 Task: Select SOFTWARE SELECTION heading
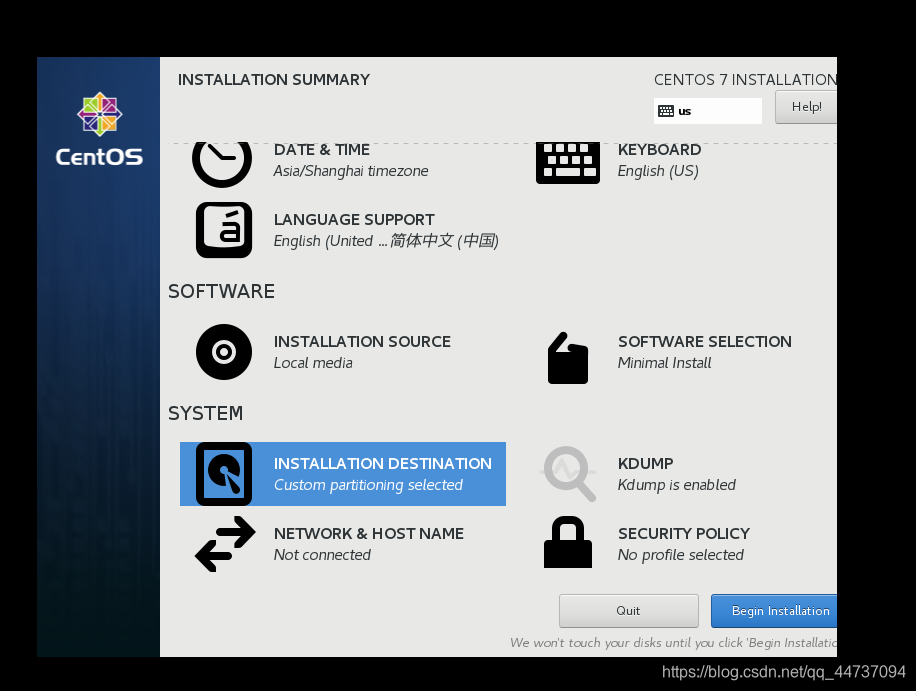(x=705, y=342)
